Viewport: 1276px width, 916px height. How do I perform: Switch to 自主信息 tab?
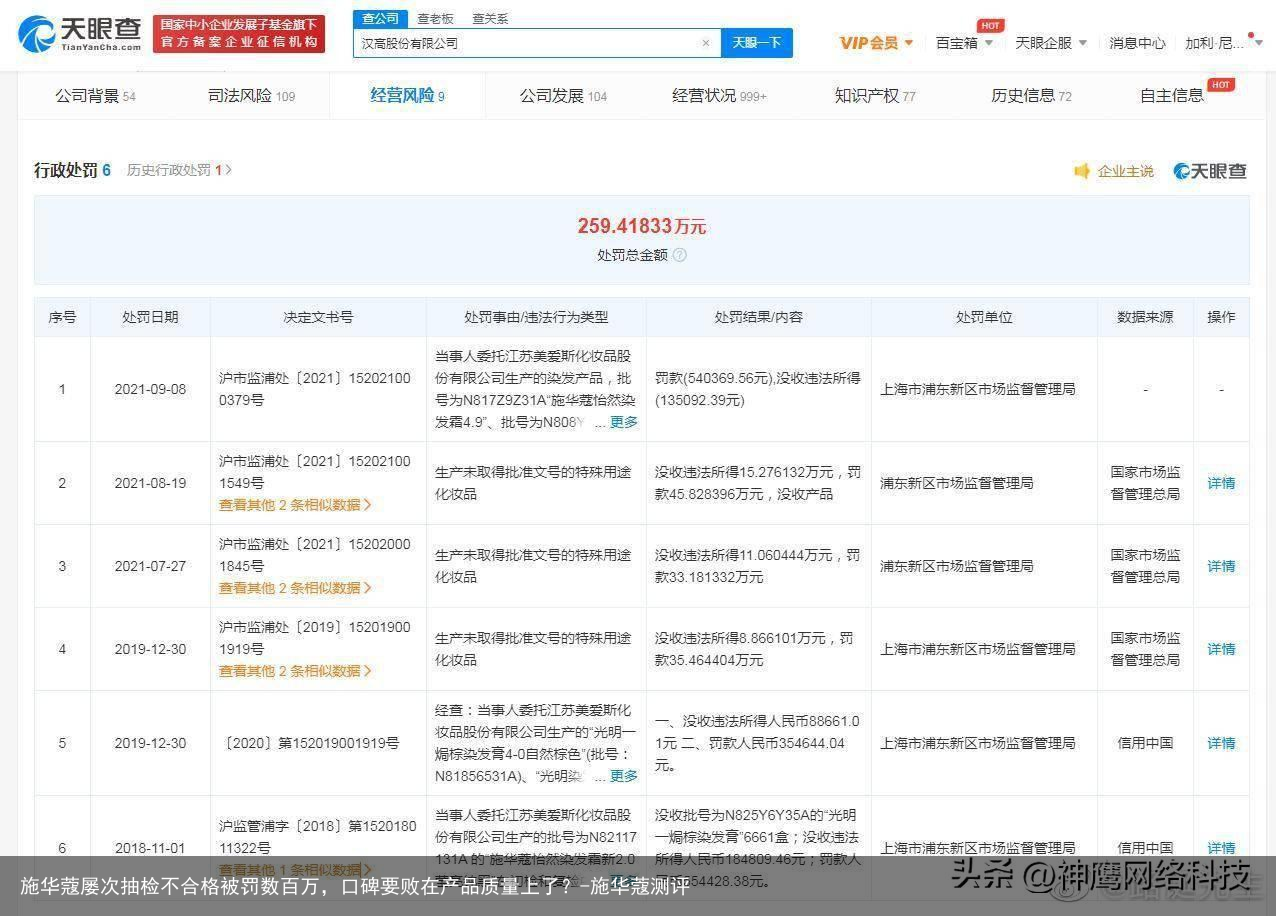pos(1172,96)
